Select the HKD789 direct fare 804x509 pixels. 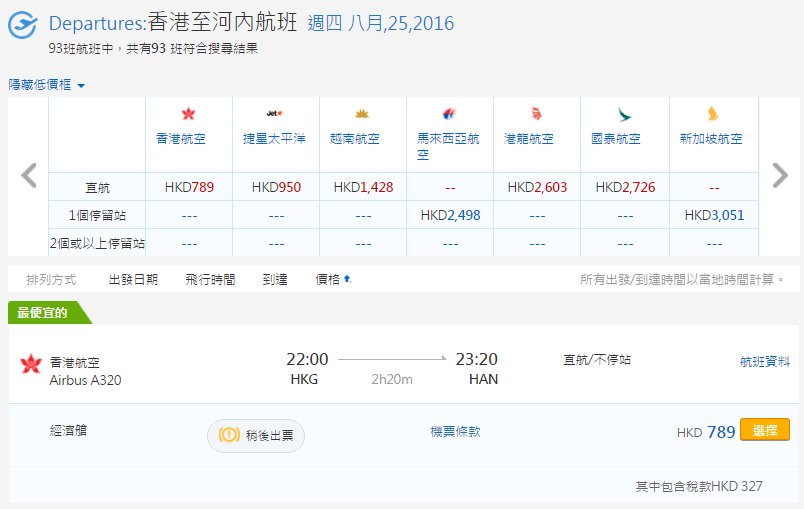pyautogui.click(x=189, y=187)
